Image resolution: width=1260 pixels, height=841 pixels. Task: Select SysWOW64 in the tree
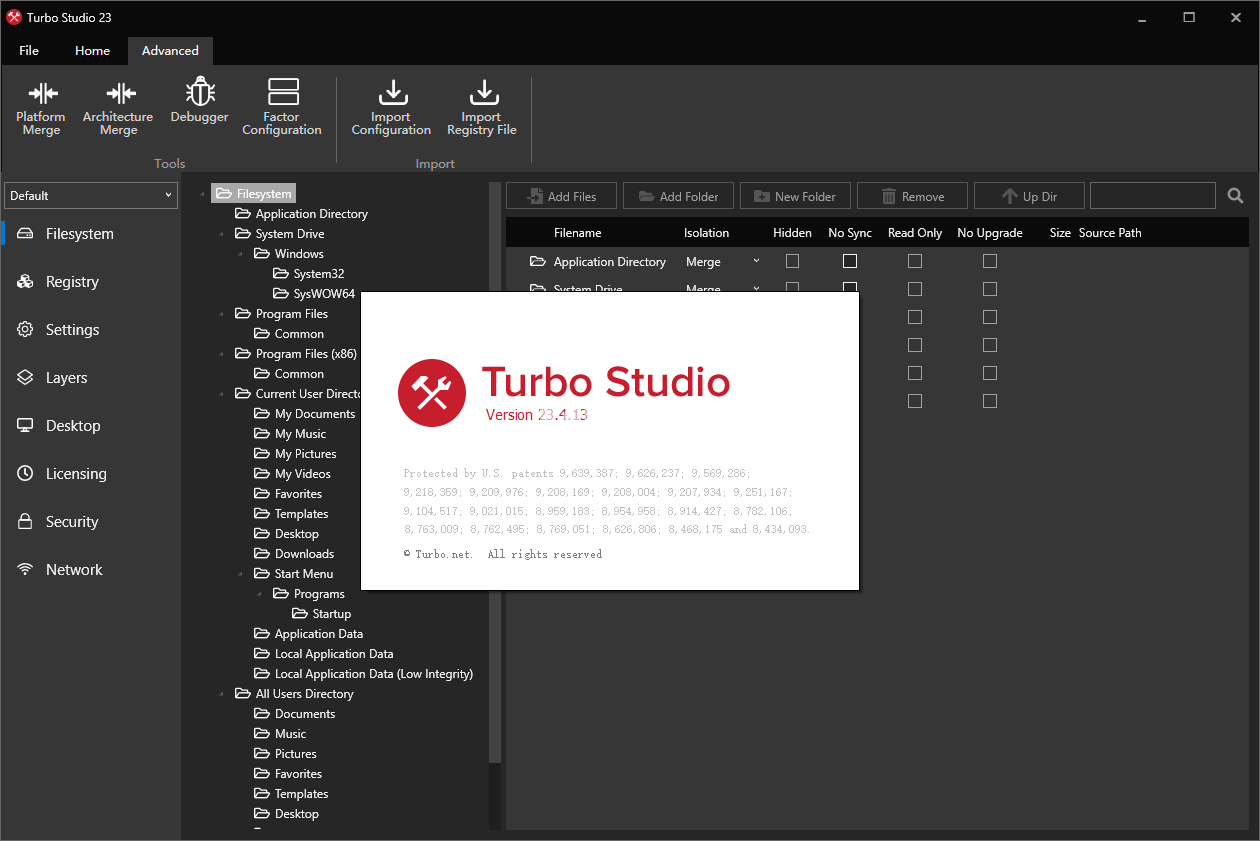tap(324, 294)
